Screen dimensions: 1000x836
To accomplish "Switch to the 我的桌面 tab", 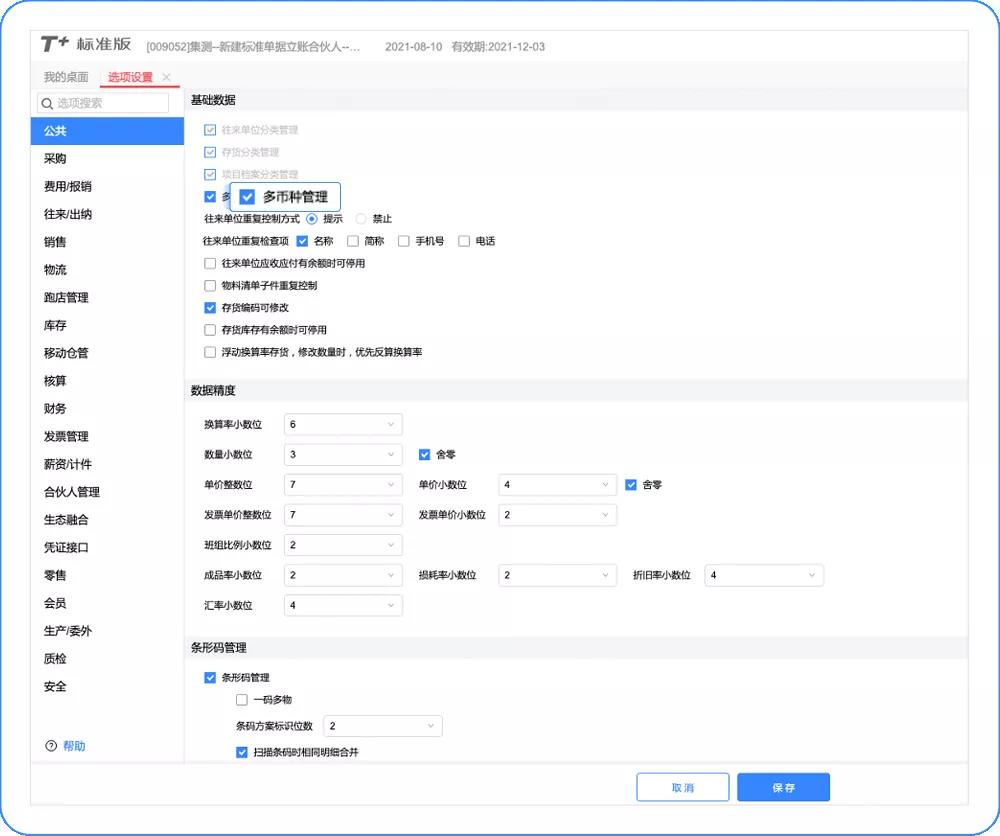I will click(66, 77).
